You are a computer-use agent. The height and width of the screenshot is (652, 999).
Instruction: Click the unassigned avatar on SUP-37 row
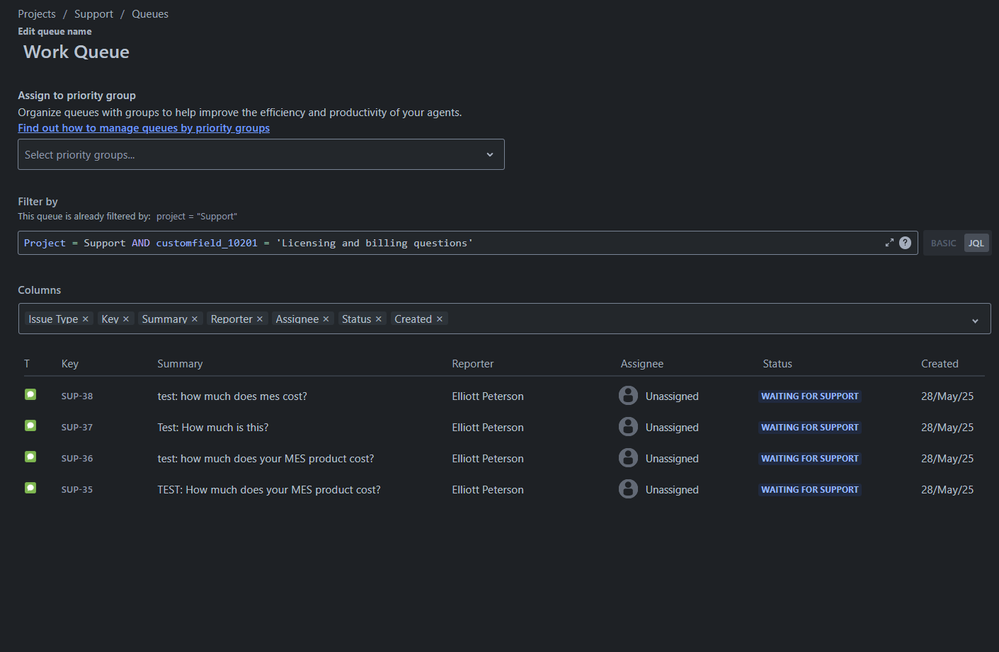point(628,427)
